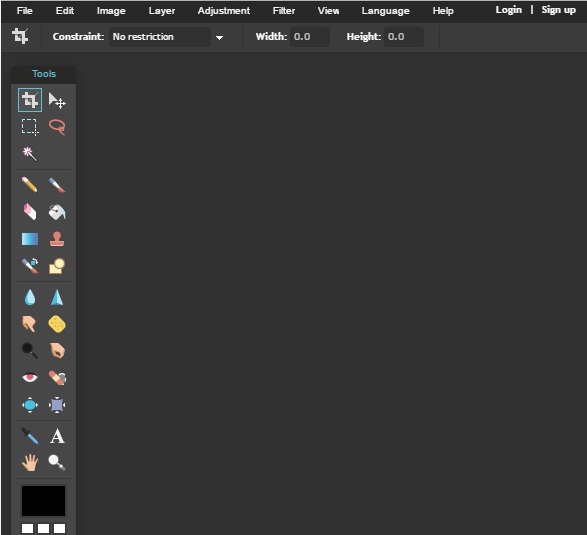587x535 pixels.
Task: Click the Login link
Action: [508, 10]
